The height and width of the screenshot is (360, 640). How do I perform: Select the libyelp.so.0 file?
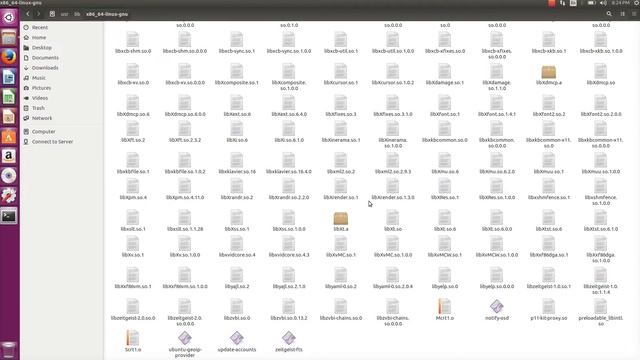click(x=445, y=279)
